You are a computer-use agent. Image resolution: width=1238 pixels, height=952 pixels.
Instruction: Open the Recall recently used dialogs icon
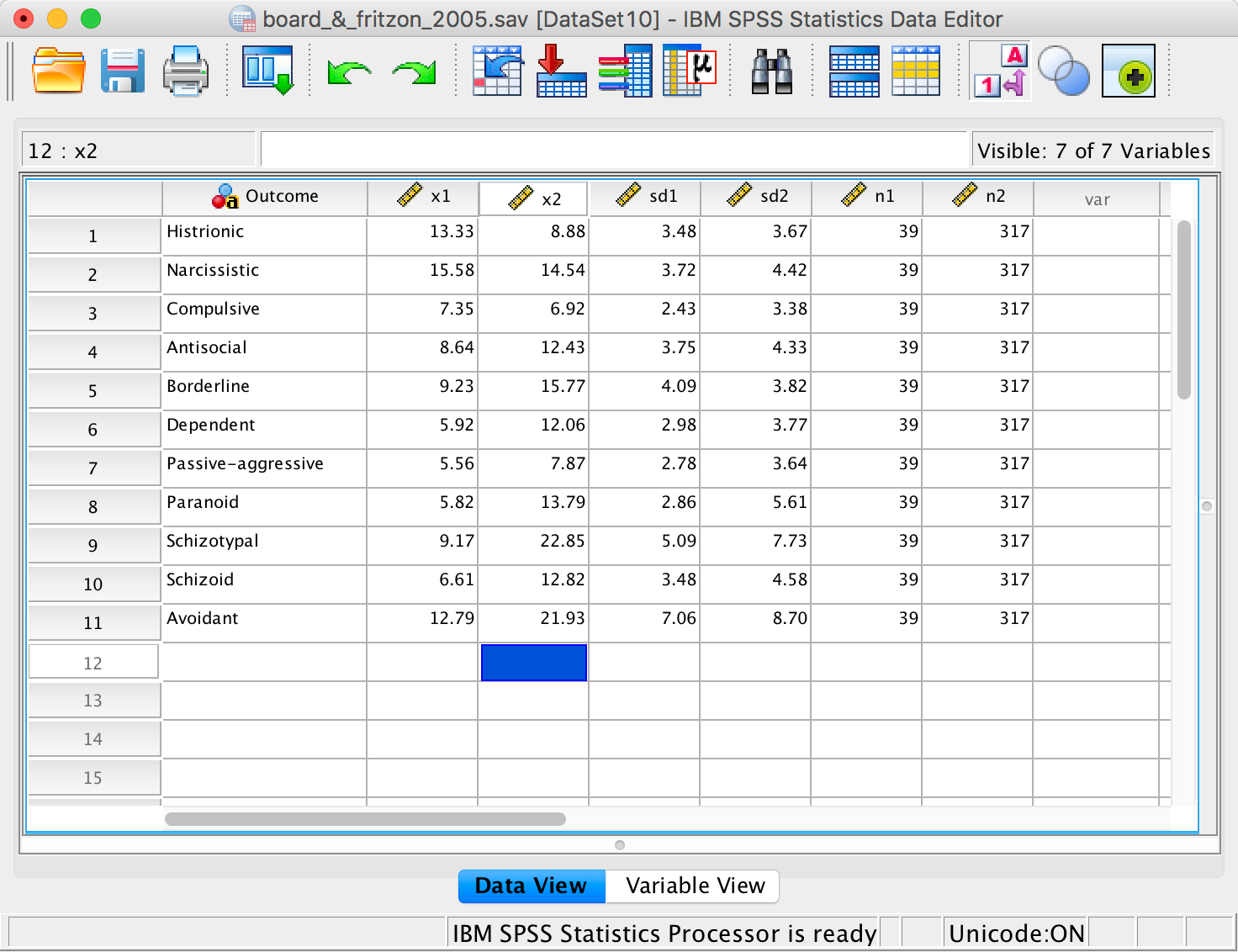267,71
